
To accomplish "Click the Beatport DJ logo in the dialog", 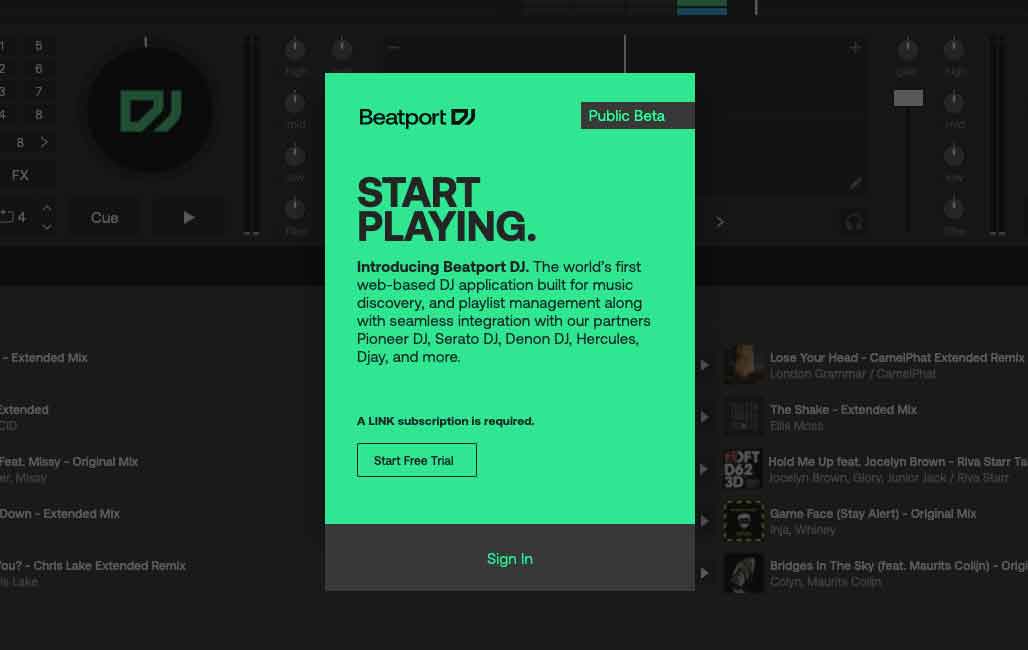I will tap(417, 117).
